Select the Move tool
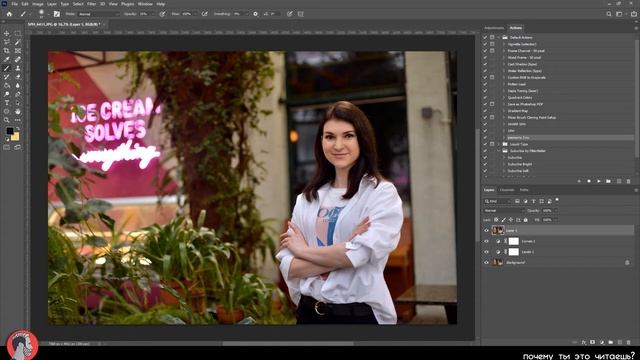The width and height of the screenshot is (640, 360). click(x=7, y=33)
